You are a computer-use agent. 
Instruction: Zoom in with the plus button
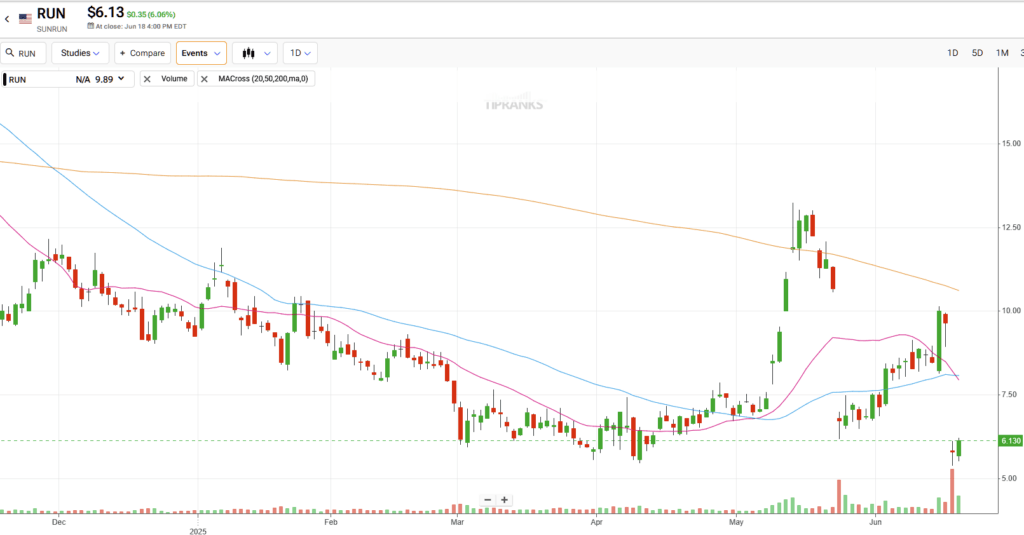pos(504,500)
